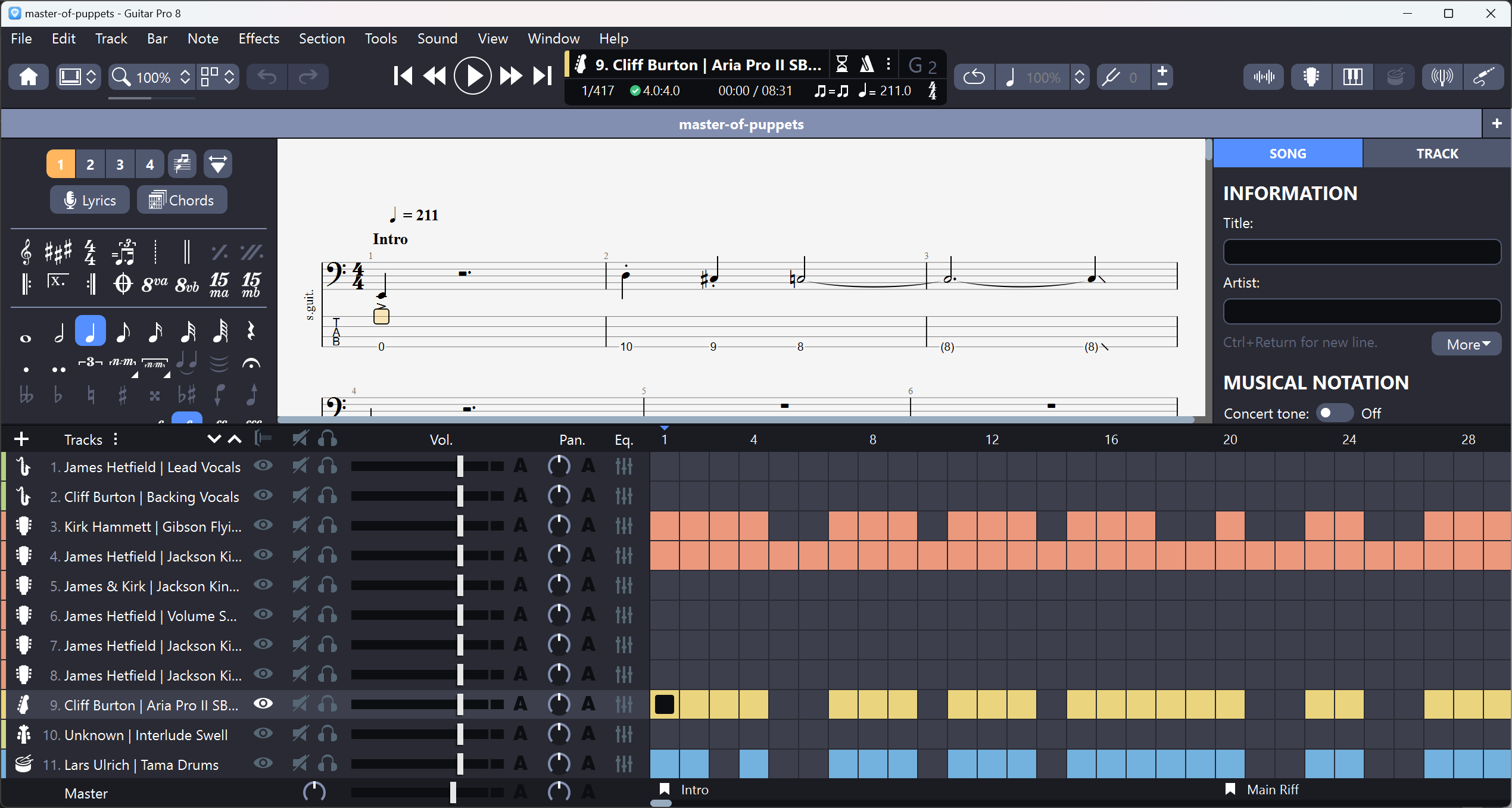The image size is (1512, 808).
Task: Show the fretboard view panel
Action: coord(1311,77)
